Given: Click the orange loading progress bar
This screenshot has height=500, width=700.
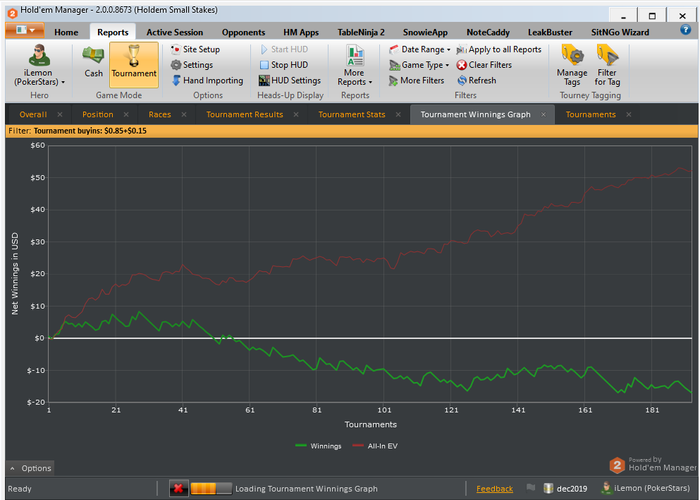Looking at the screenshot, I should pos(211,488).
